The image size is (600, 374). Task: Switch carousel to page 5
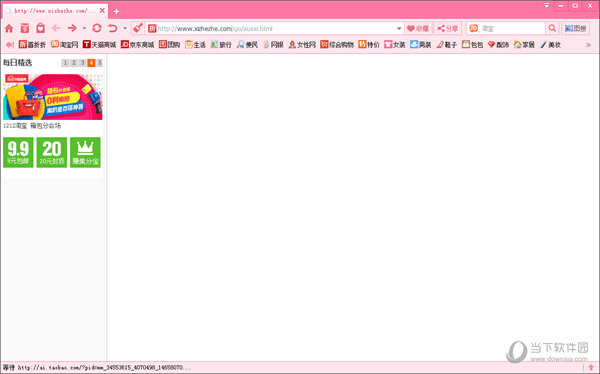[99, 63]
